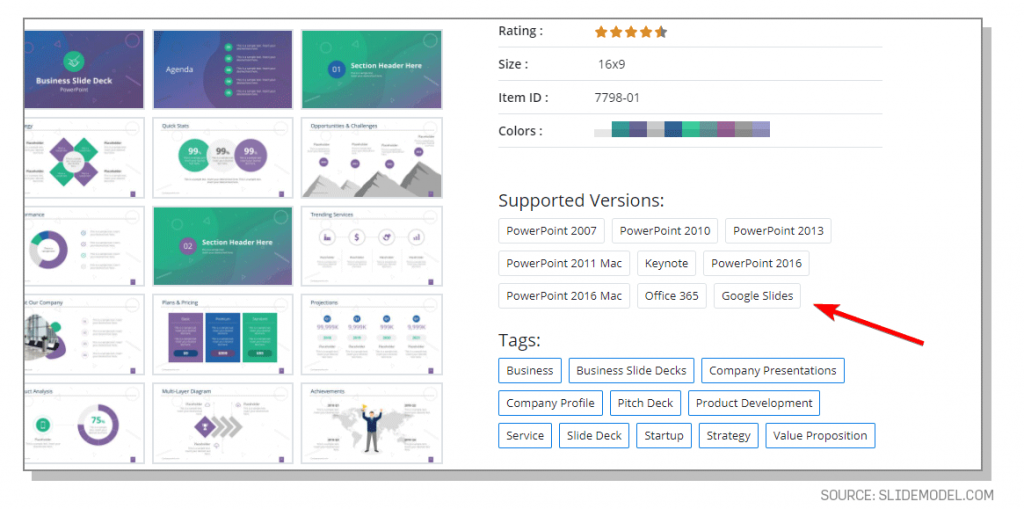Click the Tags heading

coord(520,340)
